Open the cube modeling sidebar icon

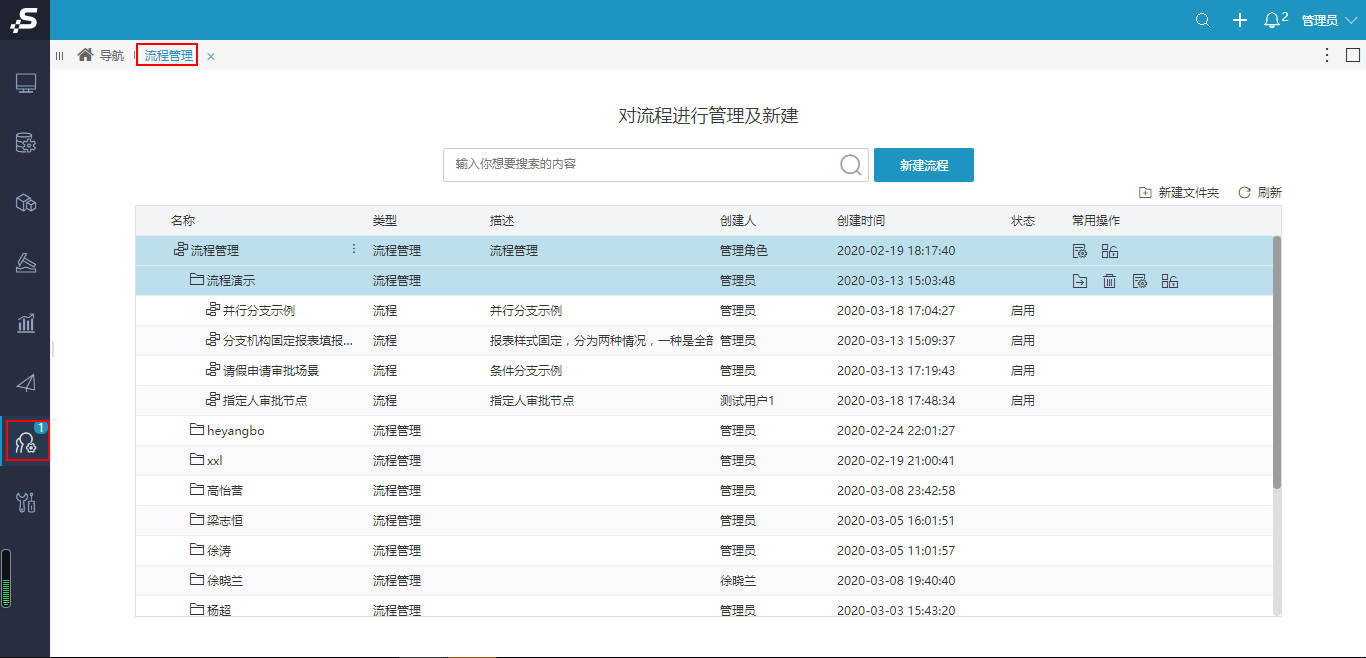[x=26, y=203]
